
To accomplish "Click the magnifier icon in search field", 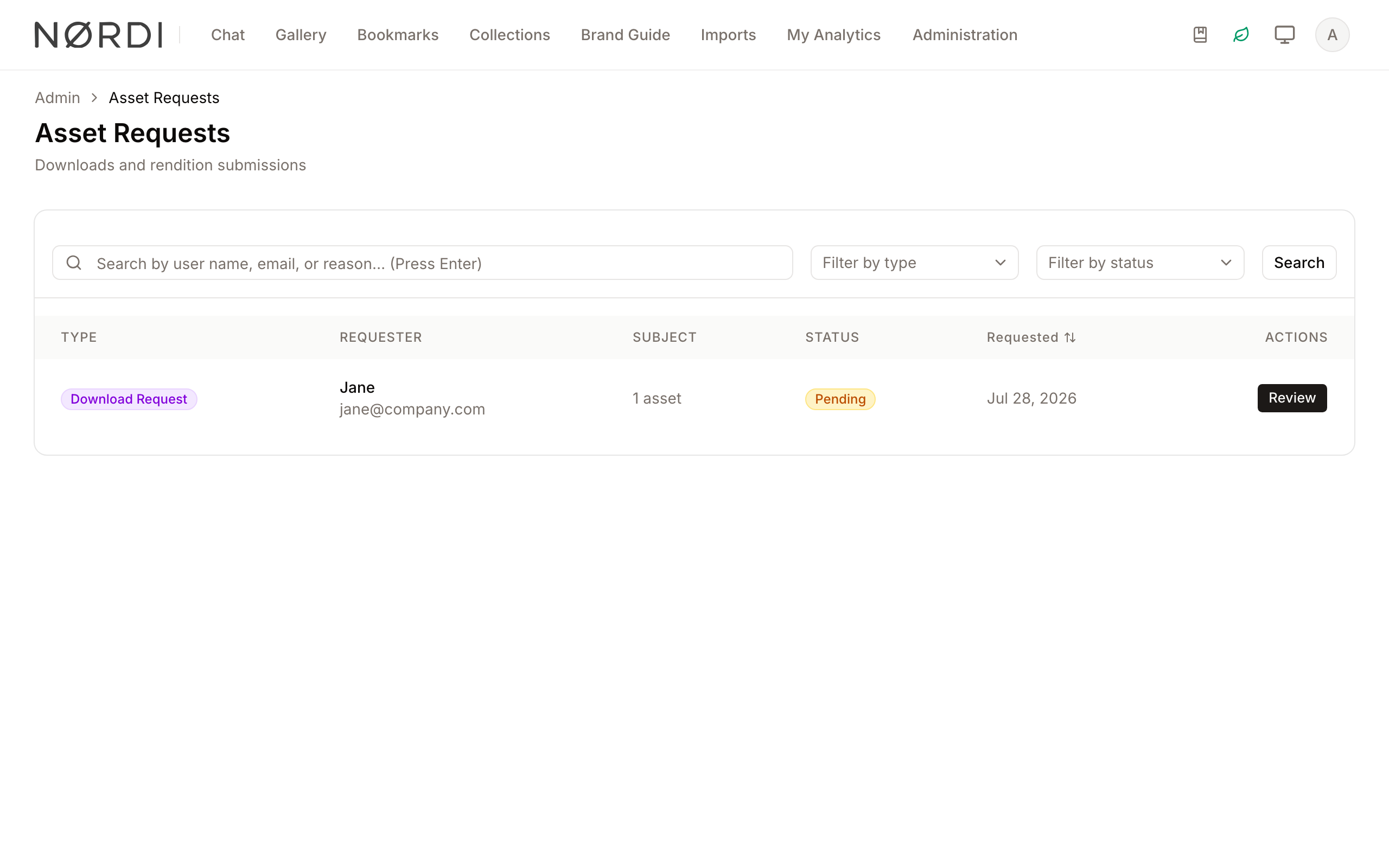I will click(x=74, y=263).
